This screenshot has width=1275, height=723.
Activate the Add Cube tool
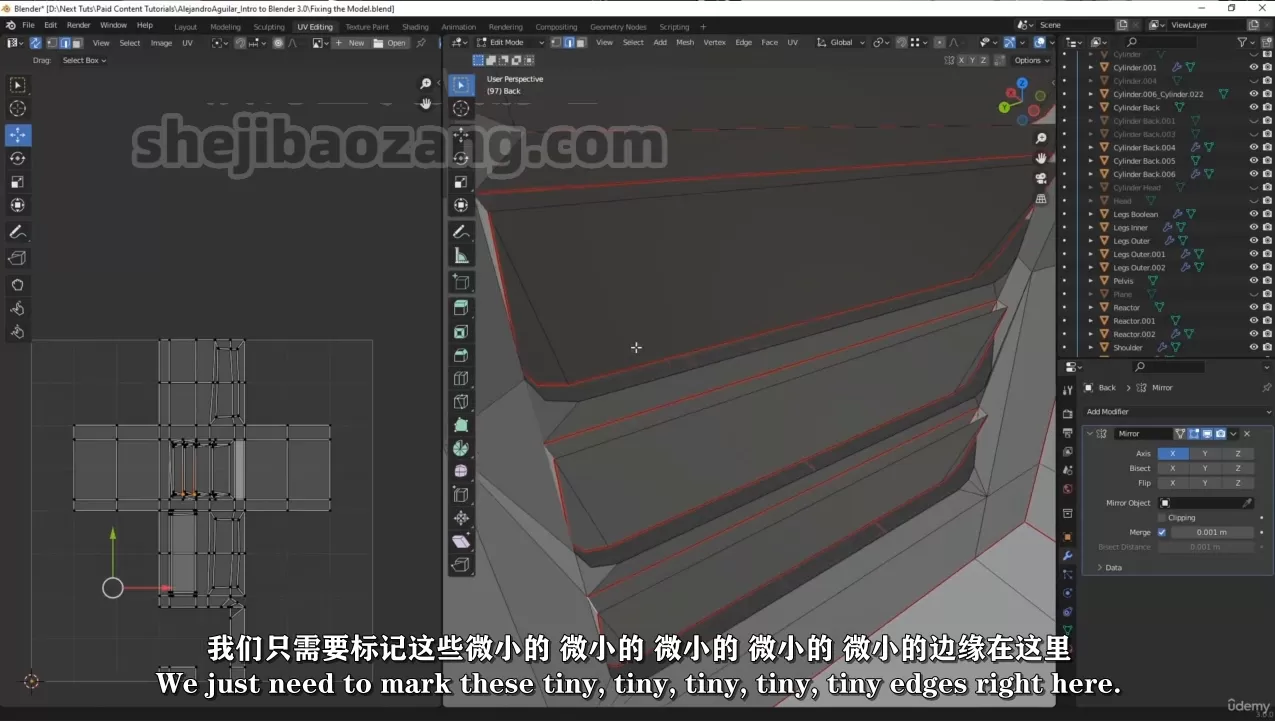click(x=461, y=282)
